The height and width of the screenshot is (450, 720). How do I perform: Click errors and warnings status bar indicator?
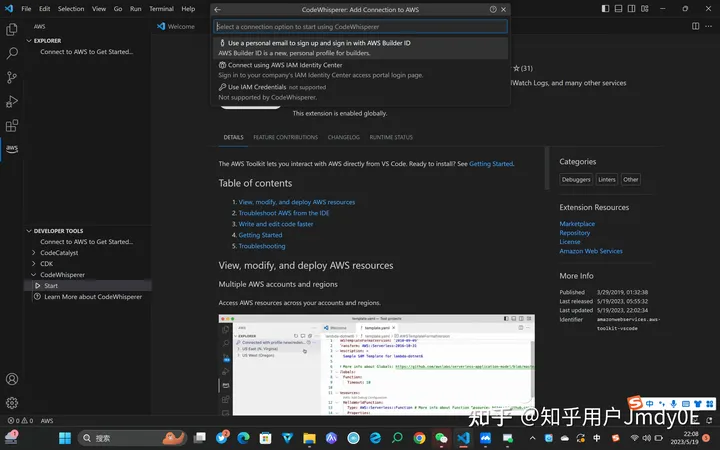click(21, 421)
